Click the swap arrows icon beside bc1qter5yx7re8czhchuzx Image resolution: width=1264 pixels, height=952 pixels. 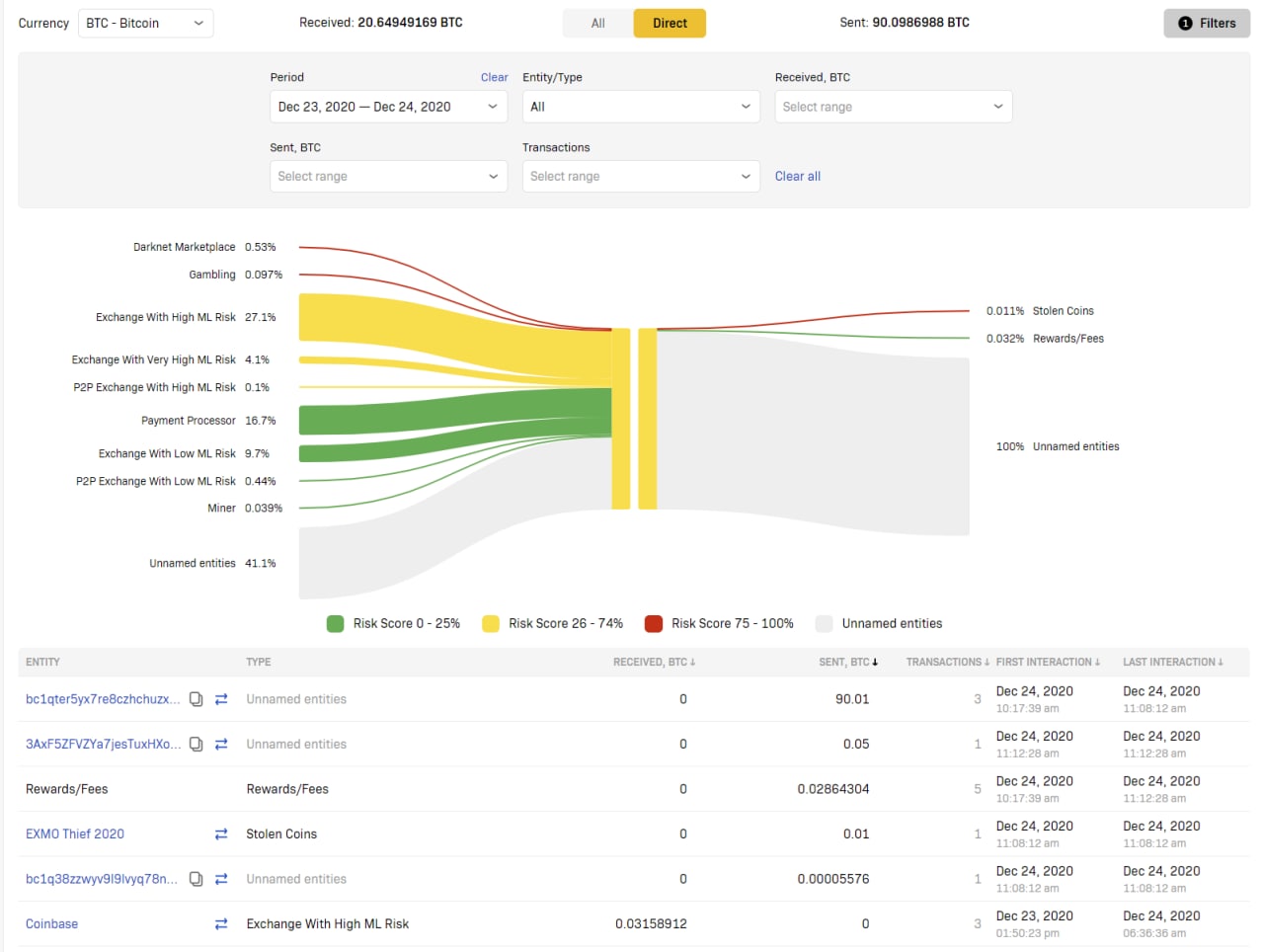221,699
